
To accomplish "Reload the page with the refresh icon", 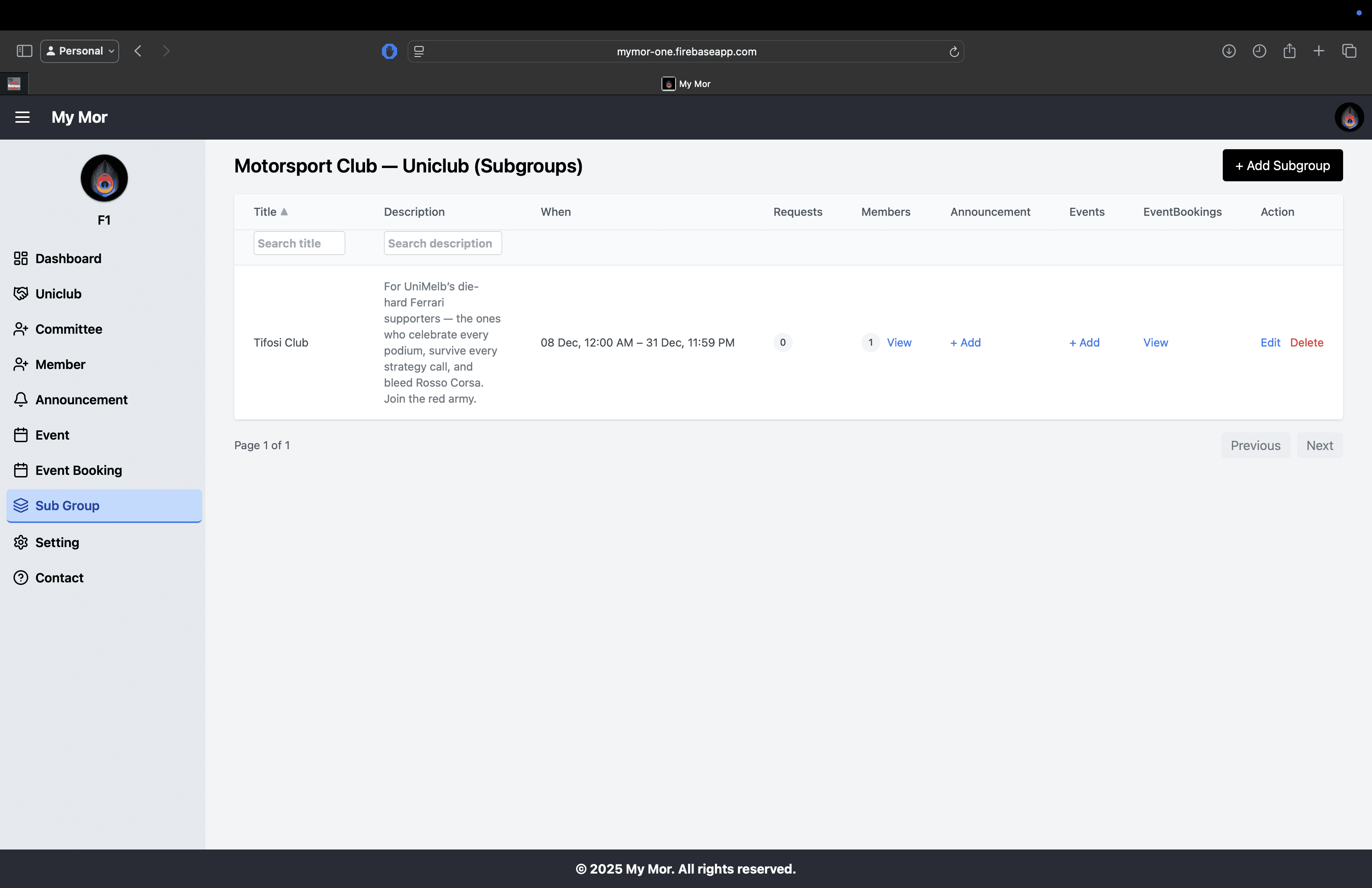I will click(954, 51).
